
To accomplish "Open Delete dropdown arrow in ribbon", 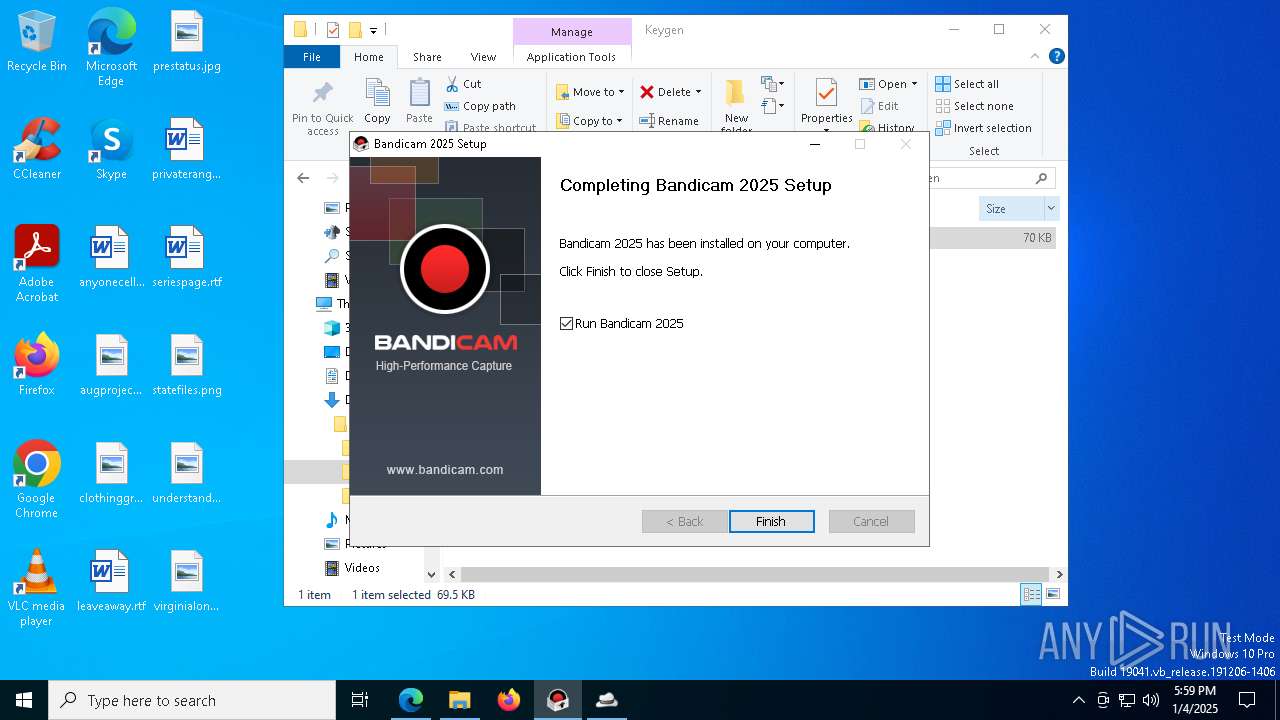I will tap(698, 92).
